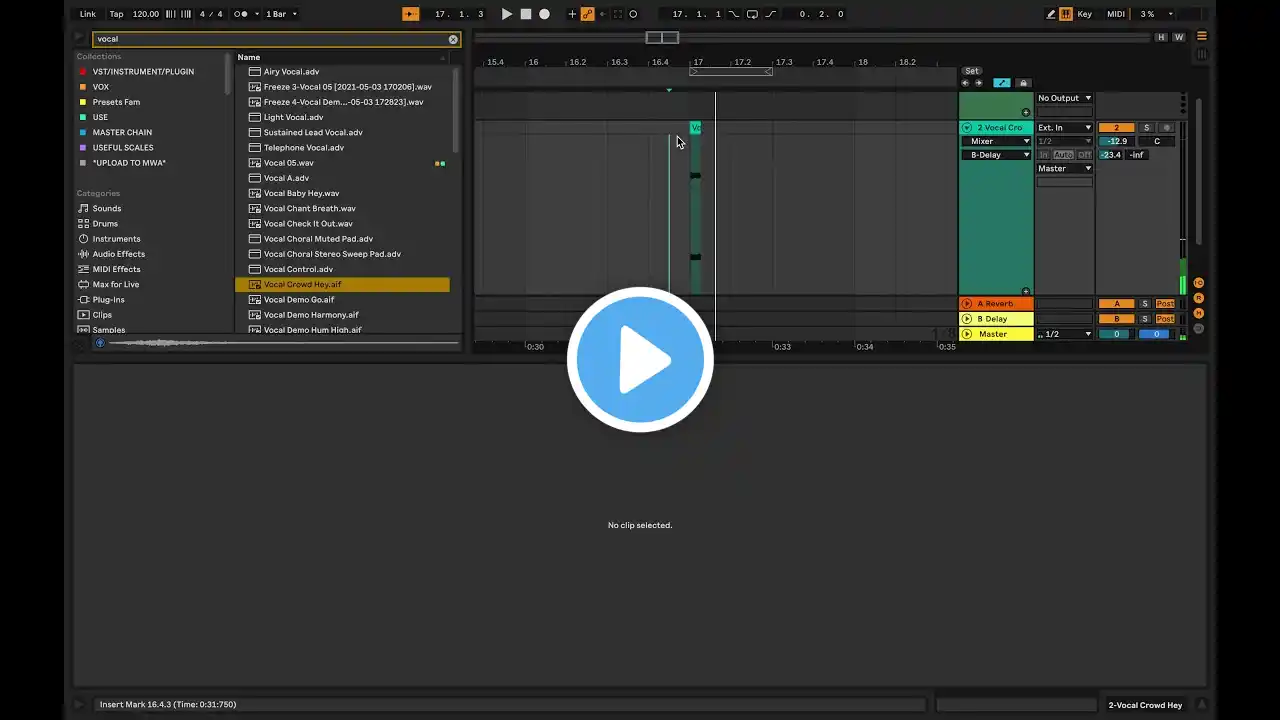Click the red VST/INSTRUMENT/PLUGIN collection swatch

click(83, 72)
